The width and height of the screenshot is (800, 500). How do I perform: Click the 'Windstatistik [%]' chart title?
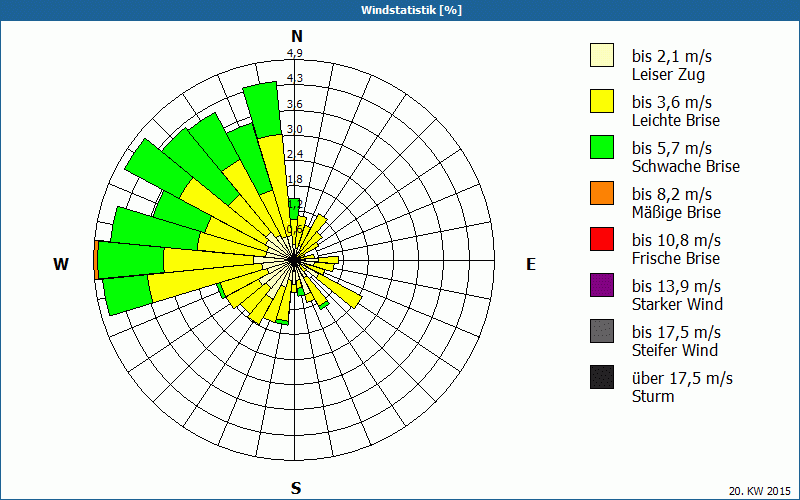point(400,10)
